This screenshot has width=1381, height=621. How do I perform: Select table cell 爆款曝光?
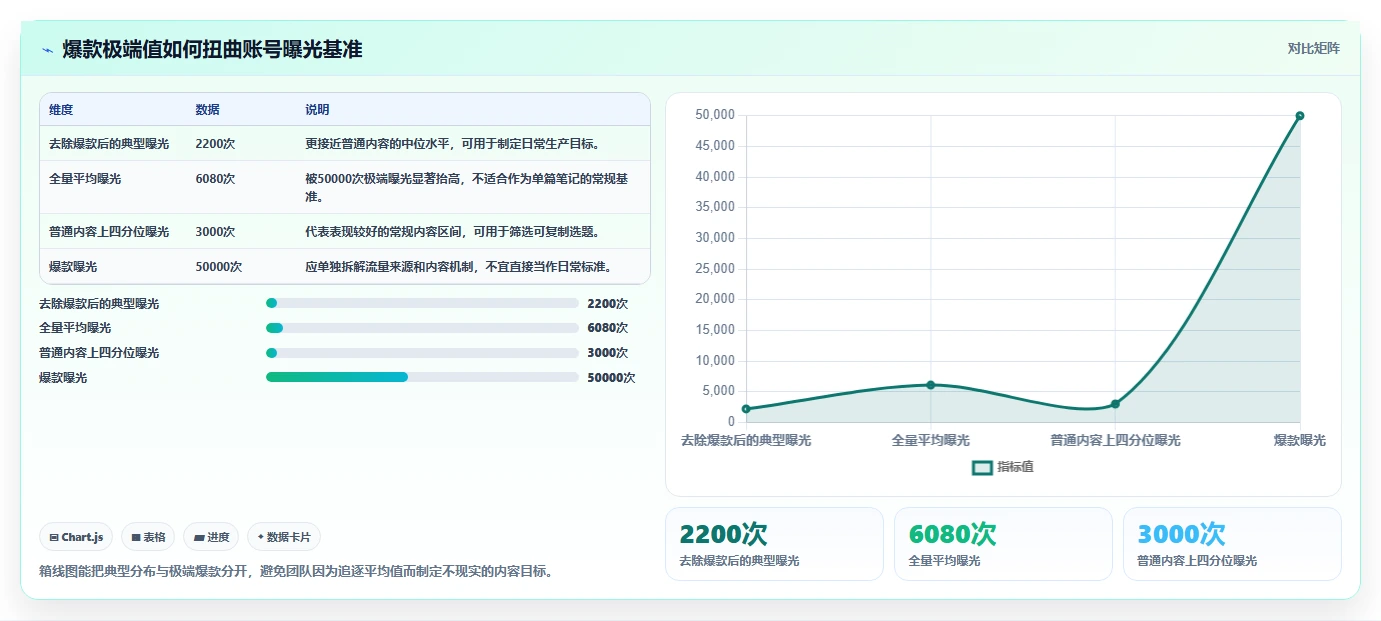[73, 267]
